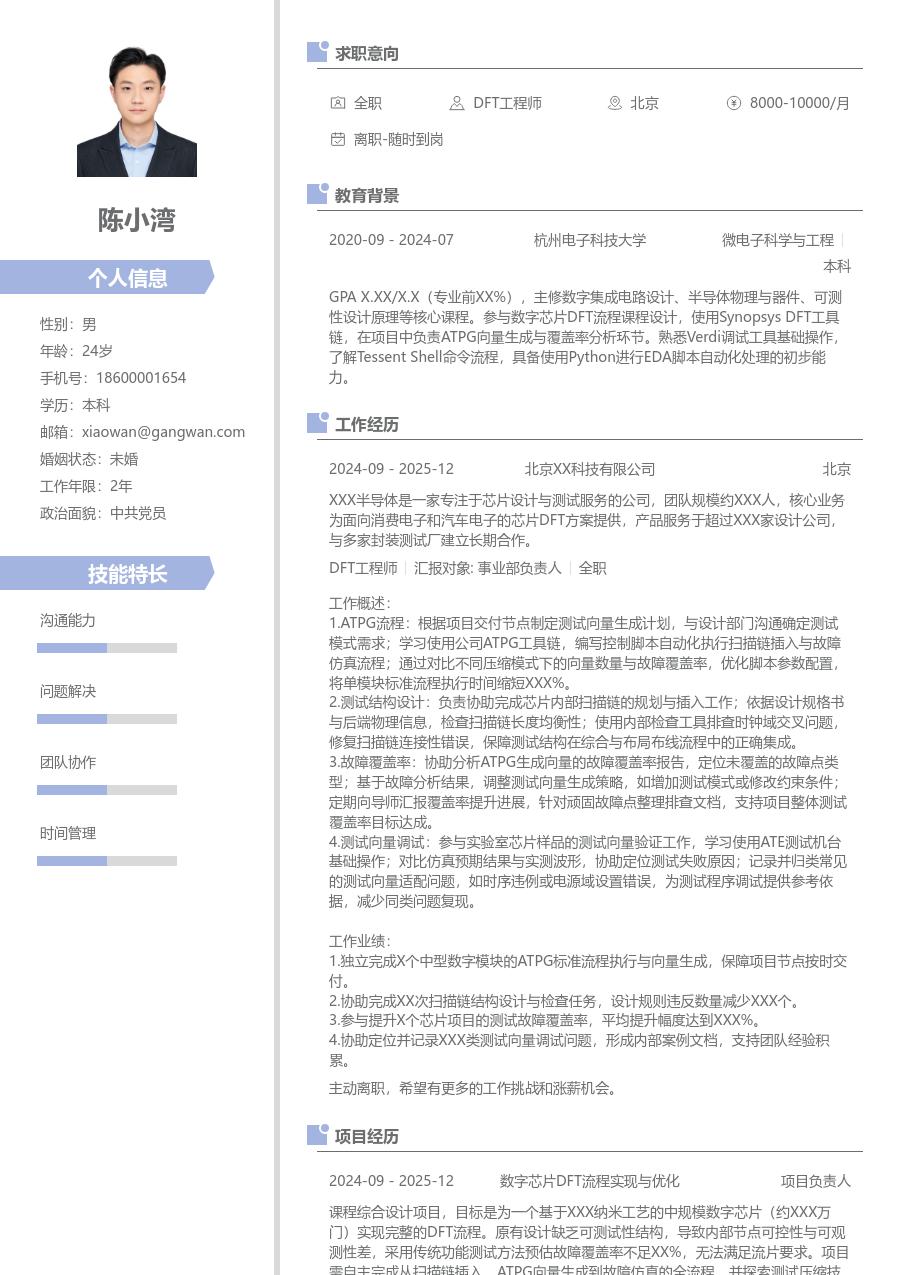Click the briefcase icon beside 全职
This screenshot has height=1275, width=900.
pyautogui.click(x=338, y=102)
